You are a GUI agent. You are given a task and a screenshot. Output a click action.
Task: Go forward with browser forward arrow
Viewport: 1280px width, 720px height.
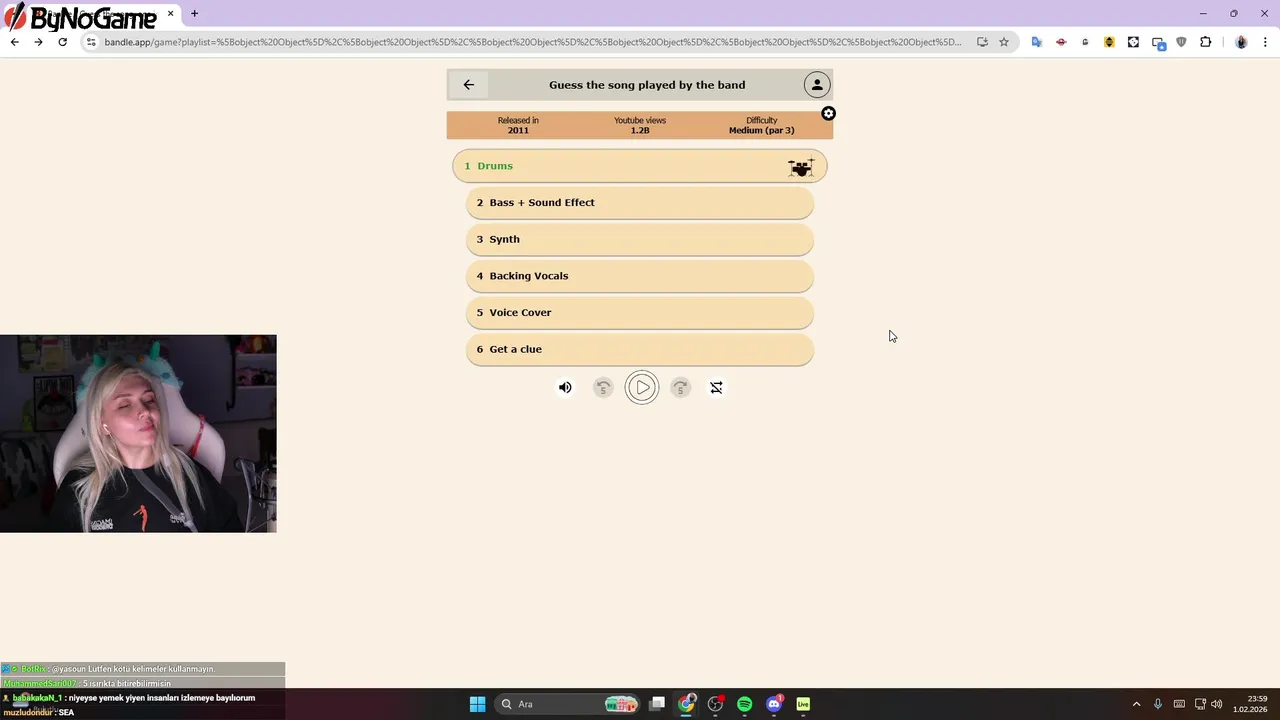(38, 42)
